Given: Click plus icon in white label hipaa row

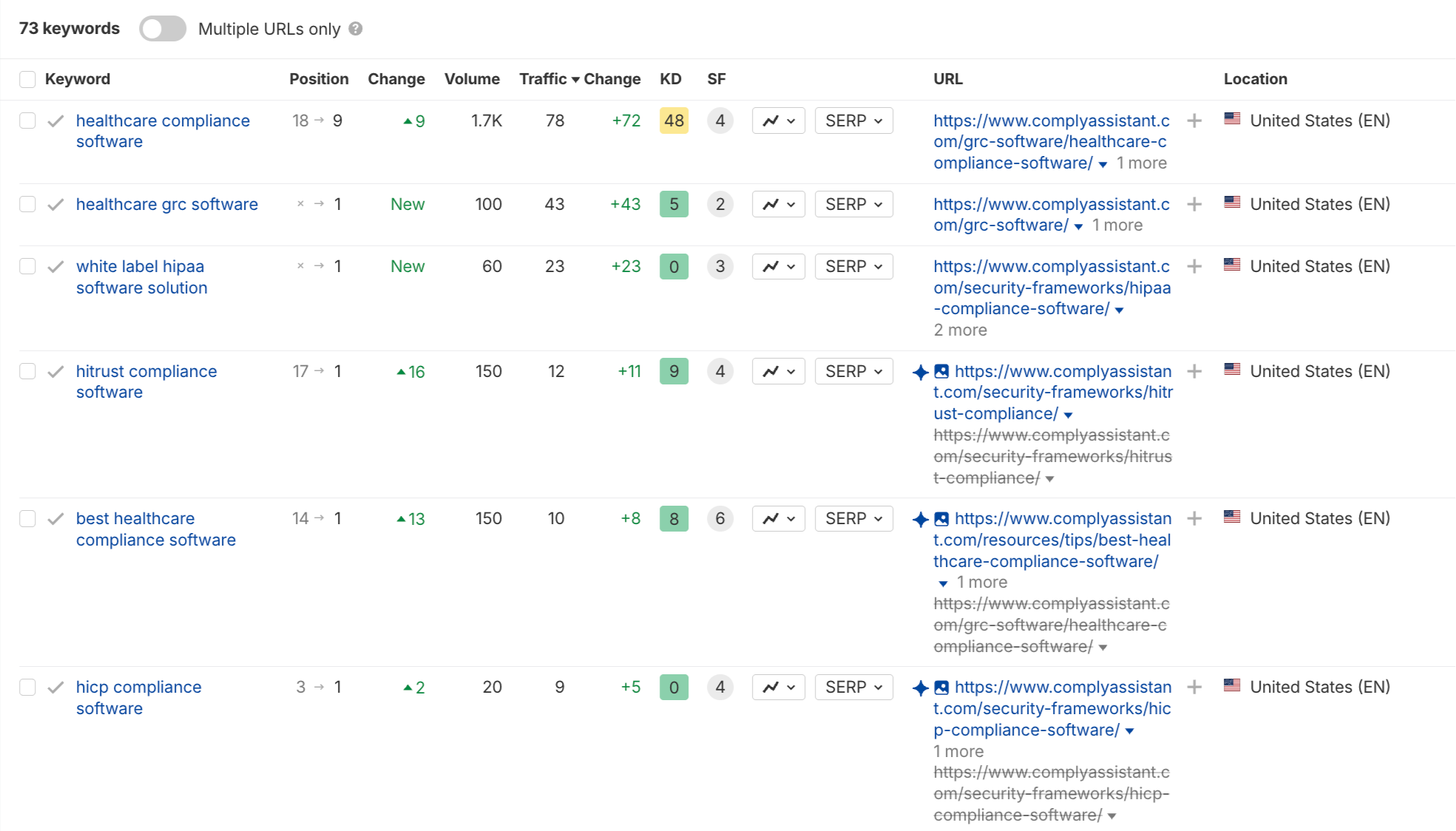Looking at the screenshot, I should [x=1194, y=266].
